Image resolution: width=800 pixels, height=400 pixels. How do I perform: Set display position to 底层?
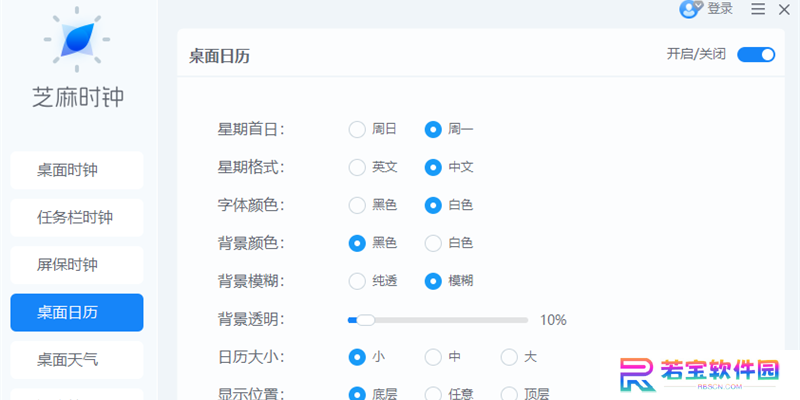(x=357, y=394)
